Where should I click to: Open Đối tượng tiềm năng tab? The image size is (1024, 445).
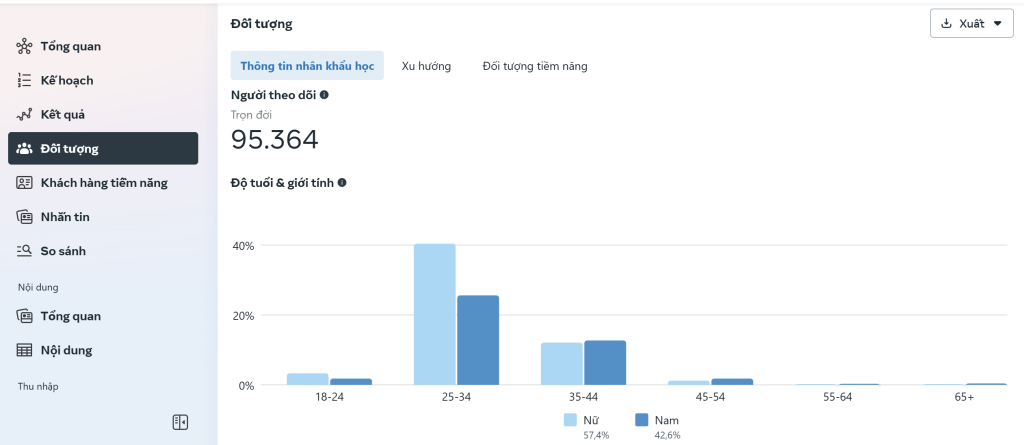click(534, 66)
